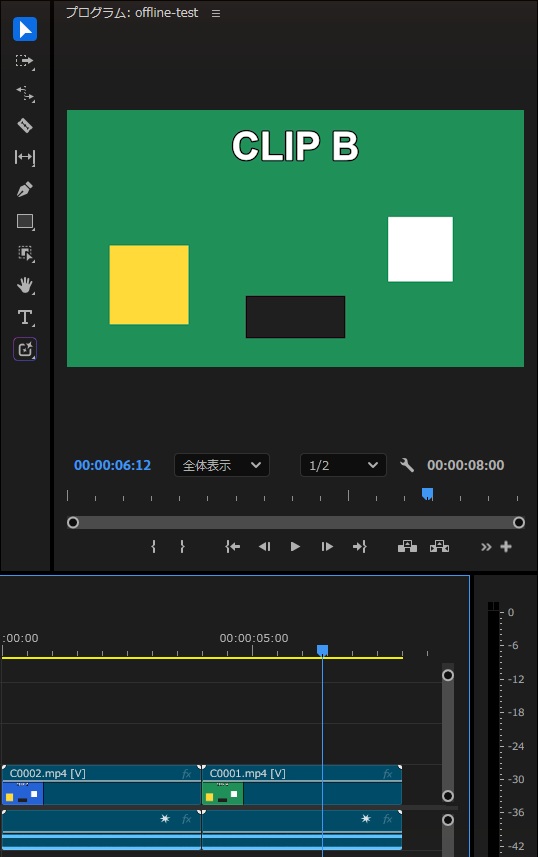Click right handle of monitor zoom scrollbar
538x857 pixels.
tap(519, 523)
